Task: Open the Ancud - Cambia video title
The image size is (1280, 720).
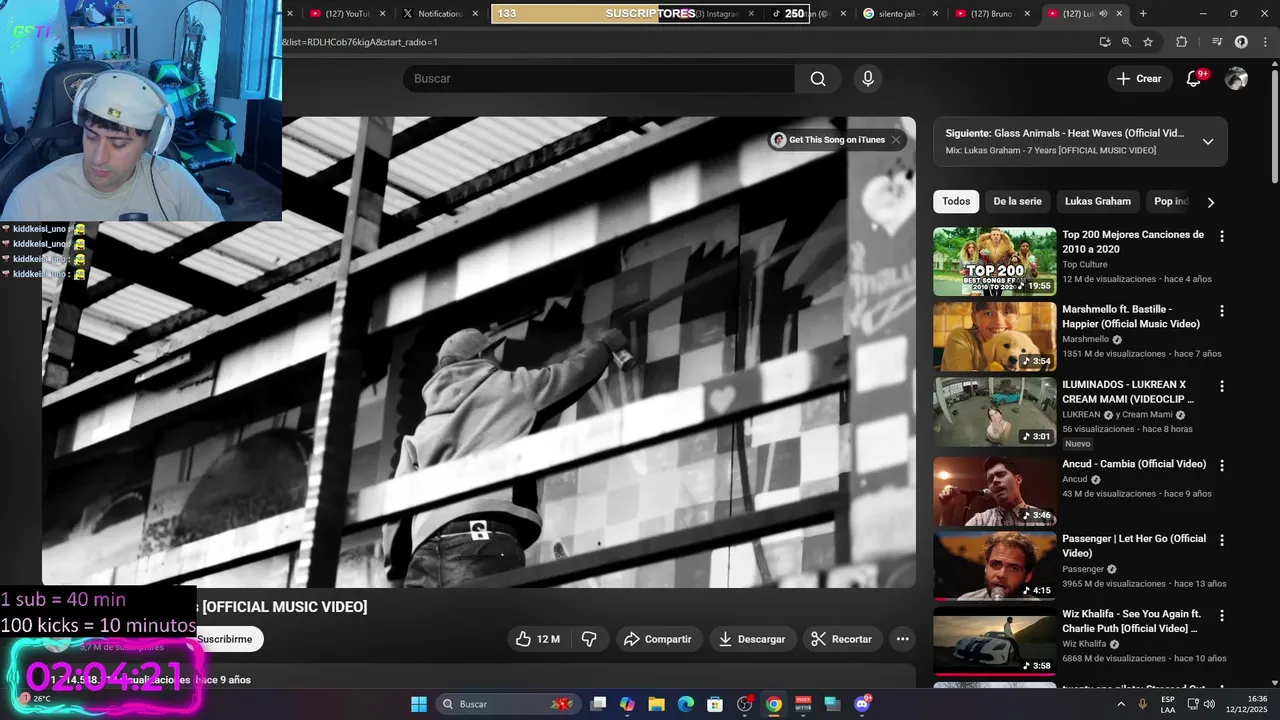Action: point(1134,464)
